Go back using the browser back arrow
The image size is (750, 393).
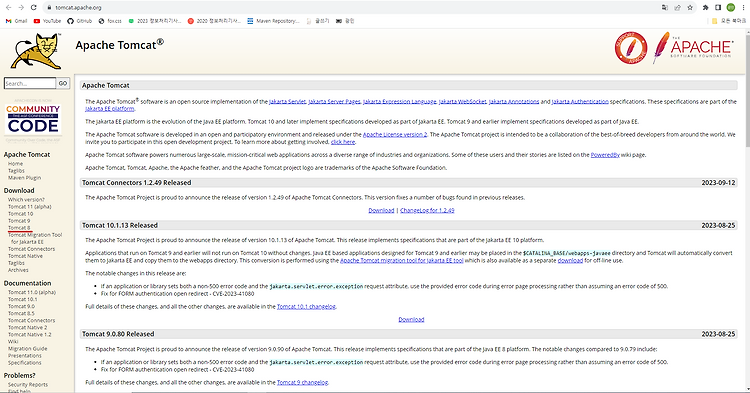[9, 8]
